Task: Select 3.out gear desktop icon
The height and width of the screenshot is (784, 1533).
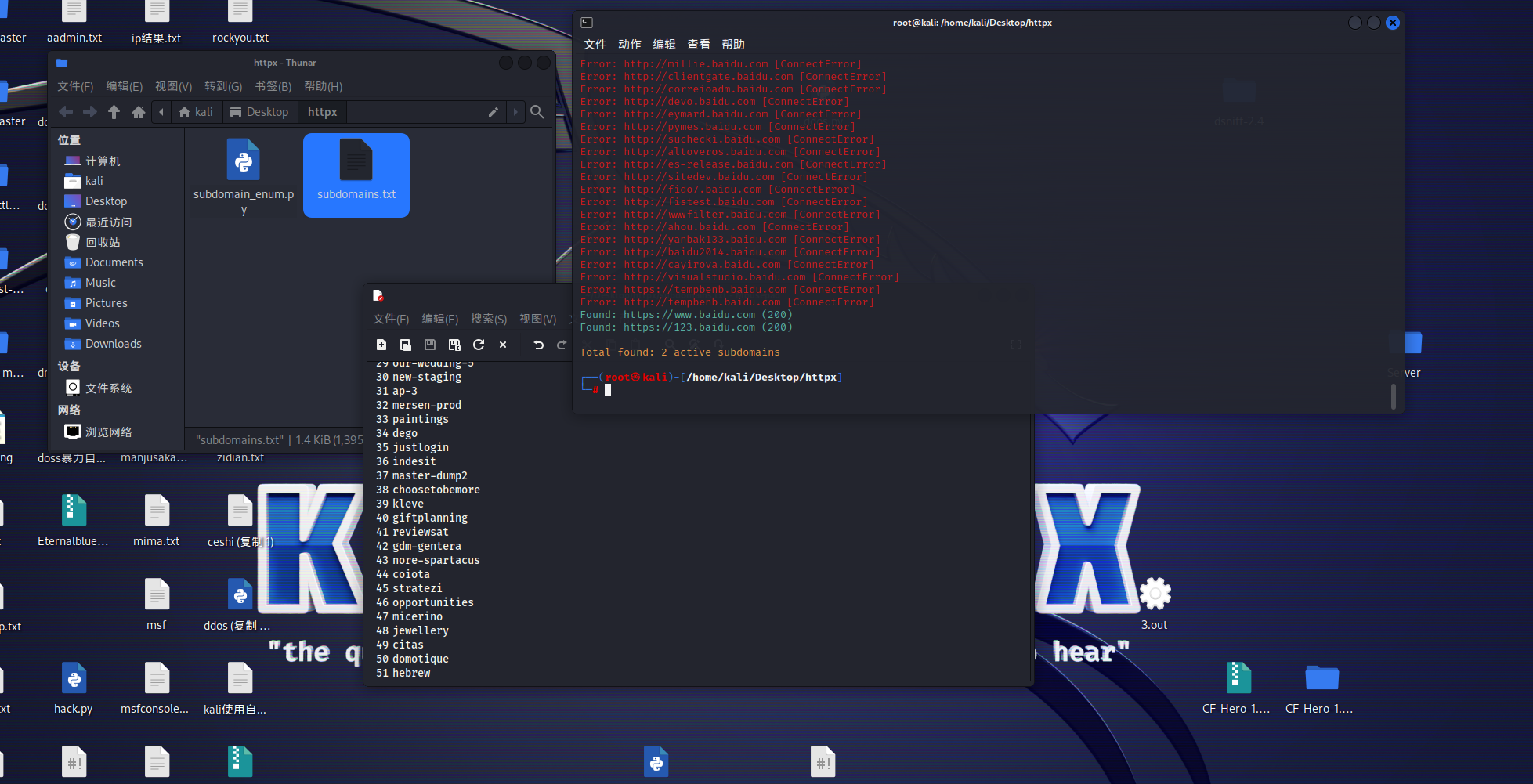Action: 1154,604
